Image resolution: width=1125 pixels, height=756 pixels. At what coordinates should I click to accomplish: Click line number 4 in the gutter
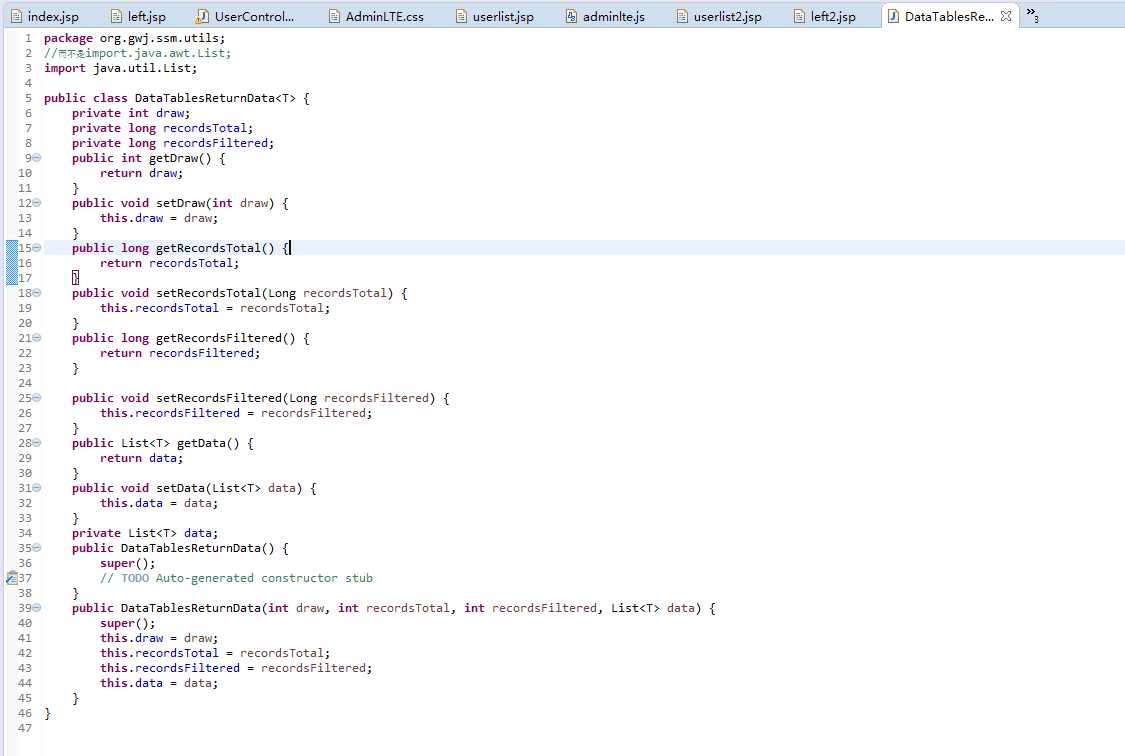28,83
